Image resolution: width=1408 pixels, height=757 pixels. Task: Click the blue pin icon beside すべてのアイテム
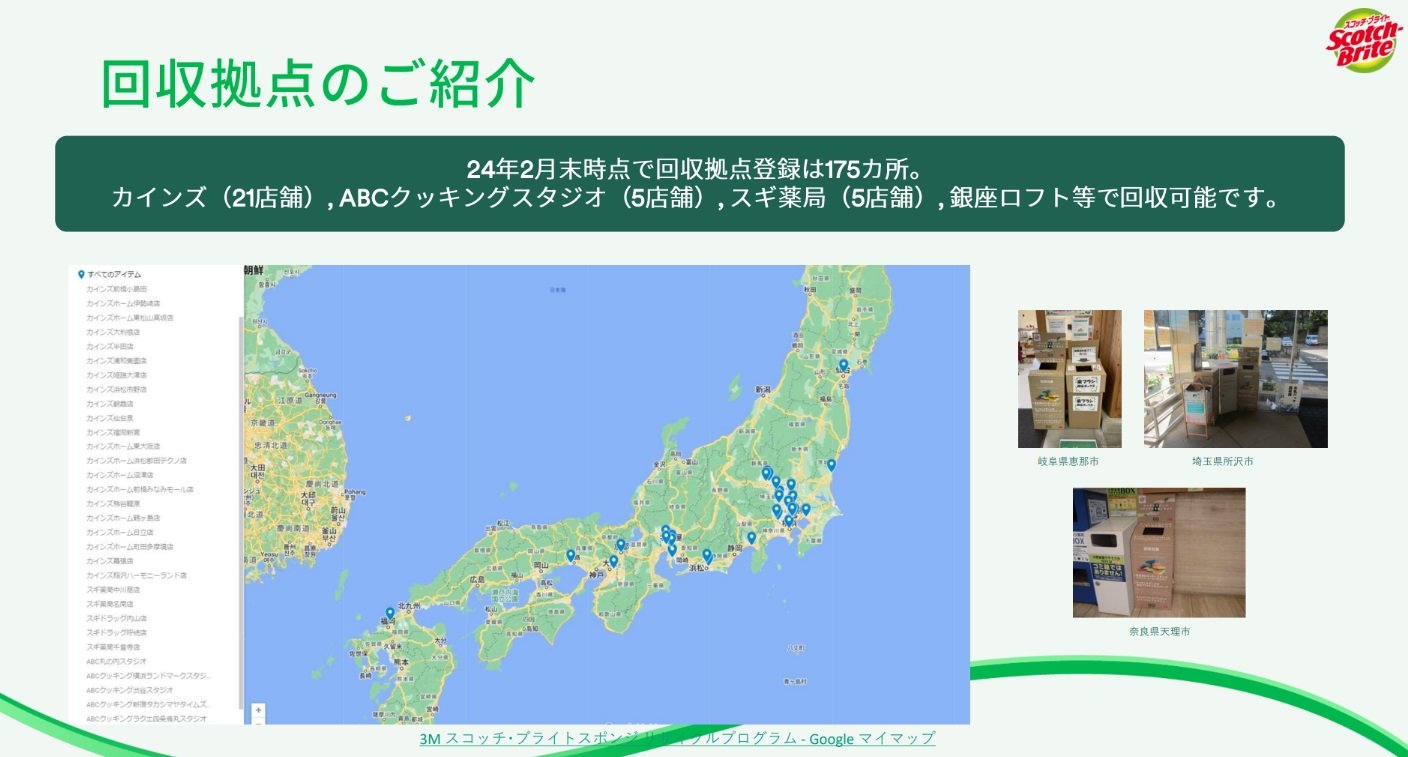pyautogui.click(x=81, y=274)
